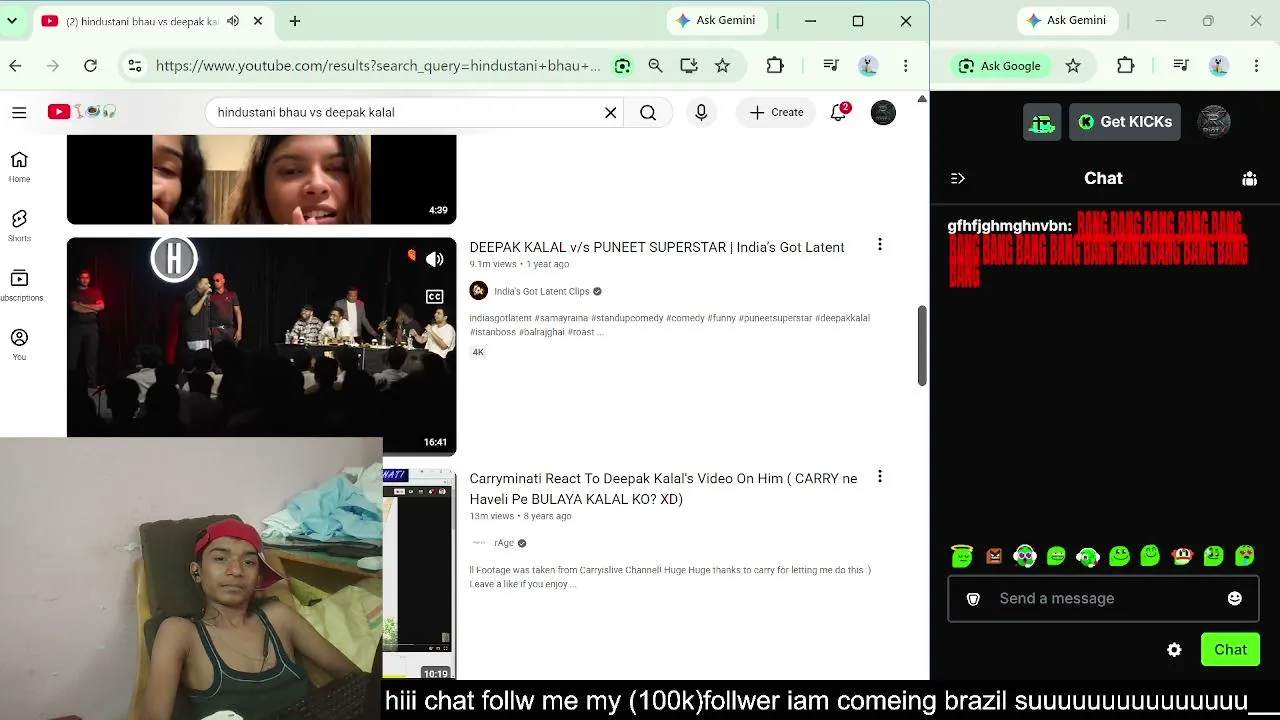Open the Chrome profile in YouTube window
This screenshot has width=1280, height=720.
tap(868, 66)
